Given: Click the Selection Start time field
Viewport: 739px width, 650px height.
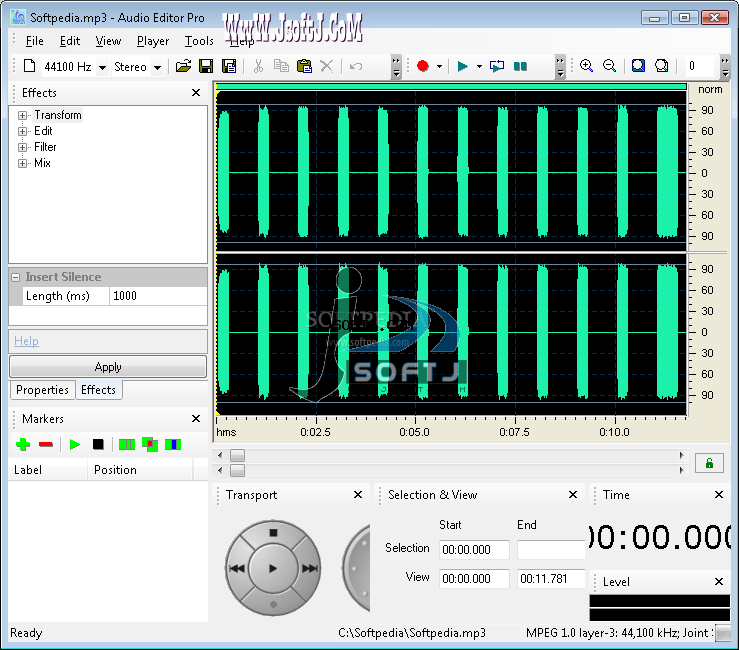Looking at the screenshot, I should (474, 550).
